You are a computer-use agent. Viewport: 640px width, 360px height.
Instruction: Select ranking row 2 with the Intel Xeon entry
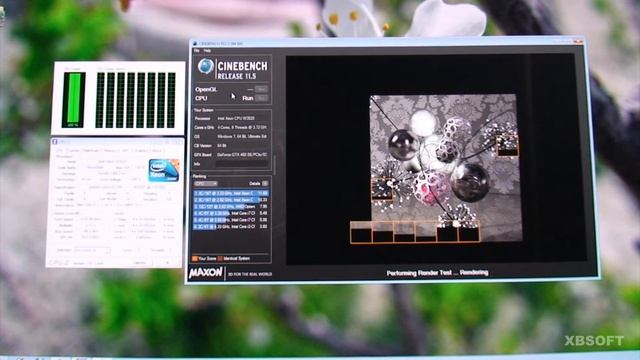coord(231,200)
